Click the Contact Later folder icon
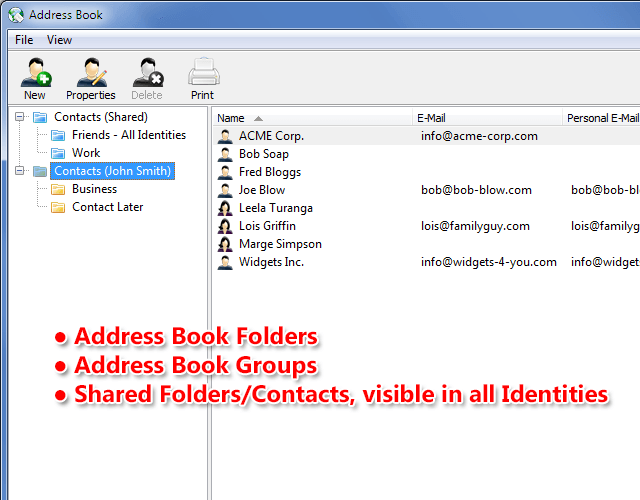The image size is (640, 500). 58,207
